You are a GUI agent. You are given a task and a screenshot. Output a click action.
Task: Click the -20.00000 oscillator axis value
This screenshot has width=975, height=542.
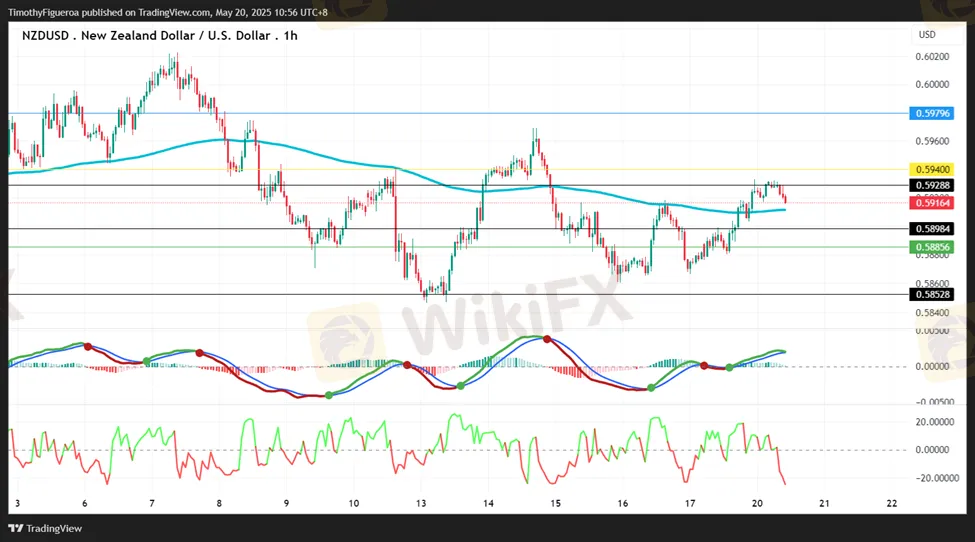(939, 478)
